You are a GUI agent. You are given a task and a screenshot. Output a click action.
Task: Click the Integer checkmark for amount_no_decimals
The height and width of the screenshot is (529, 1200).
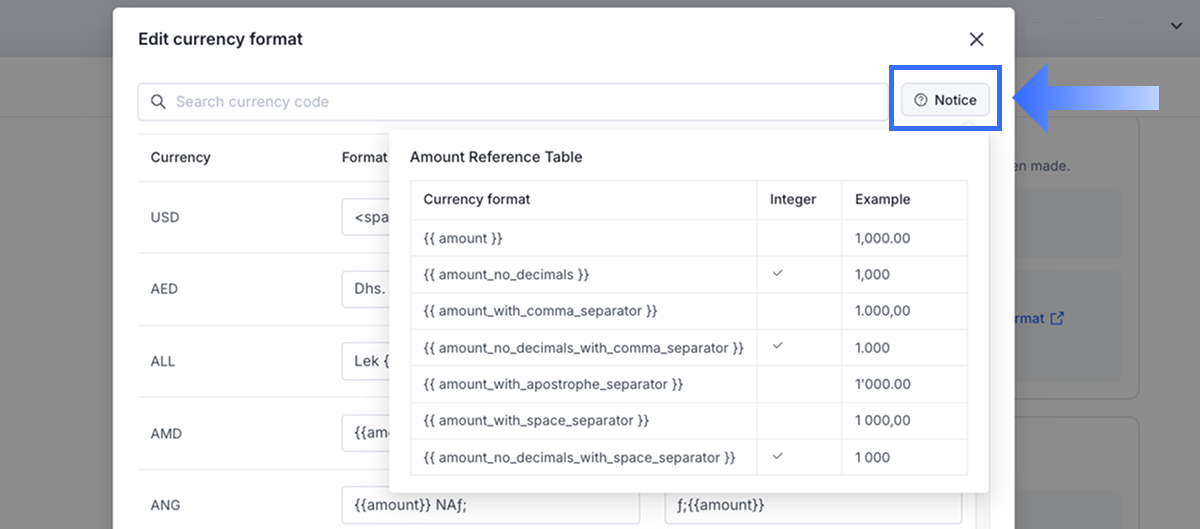pyautogui.click(x=777, y=274)
